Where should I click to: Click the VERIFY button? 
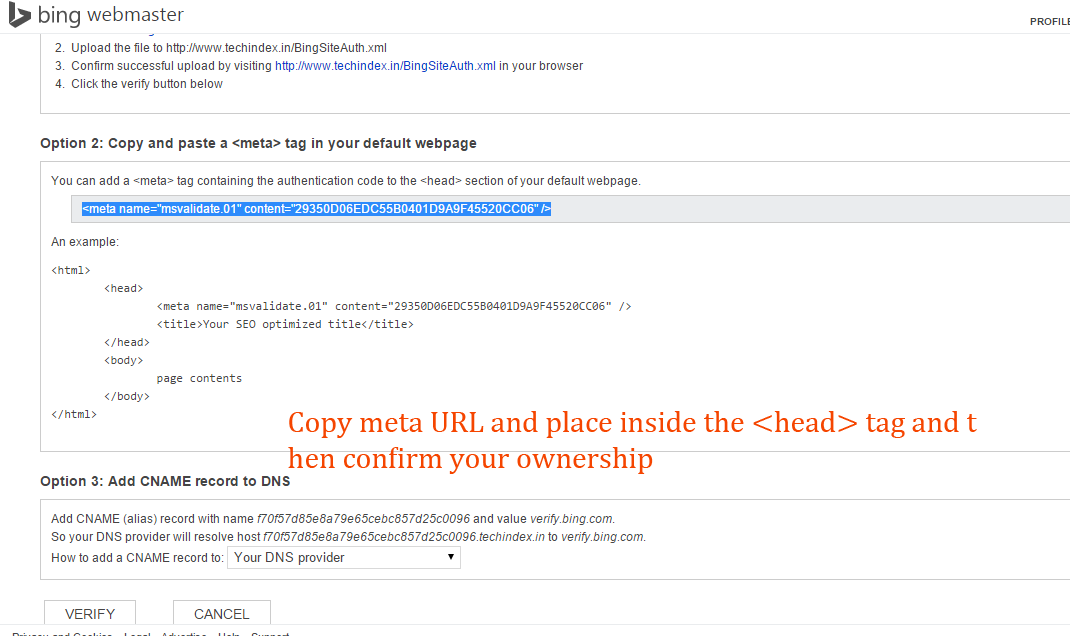click(x=90, y=613)
